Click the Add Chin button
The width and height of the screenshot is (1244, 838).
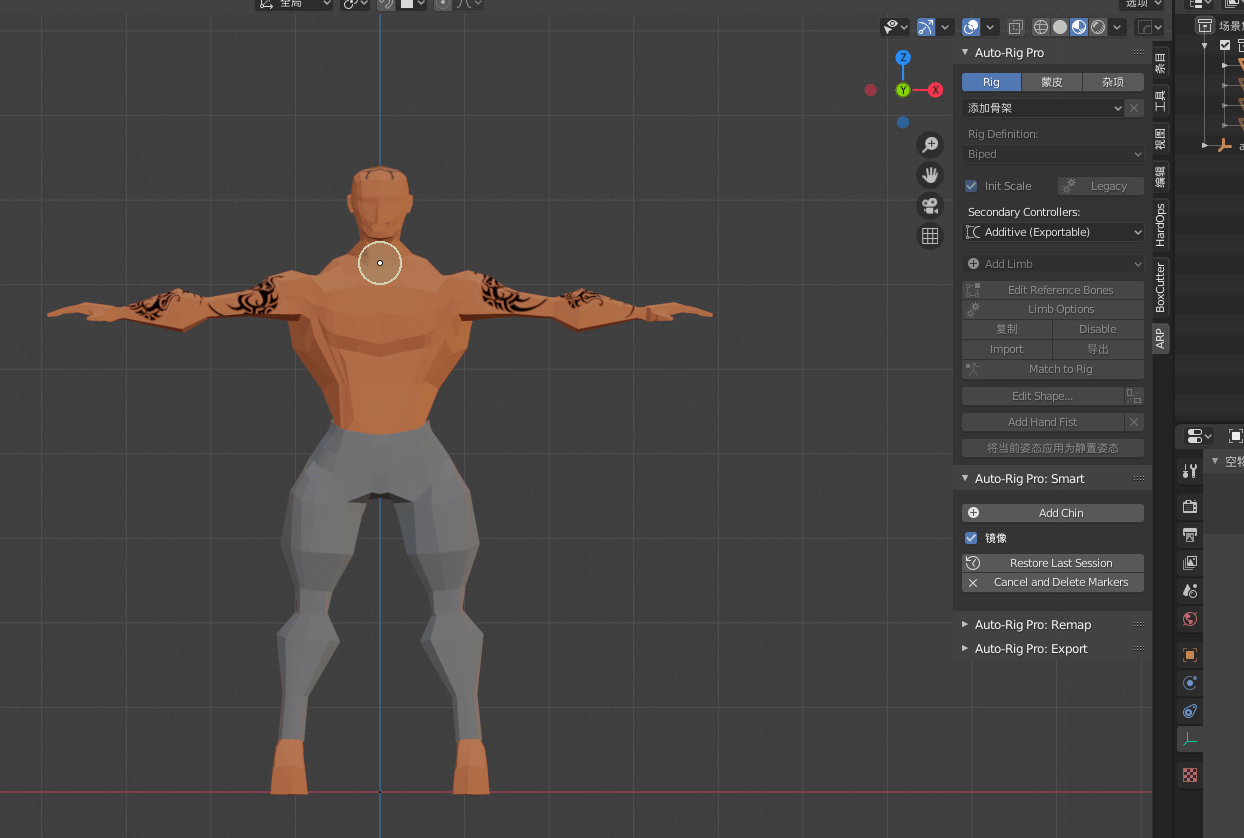coord(1053,513)
